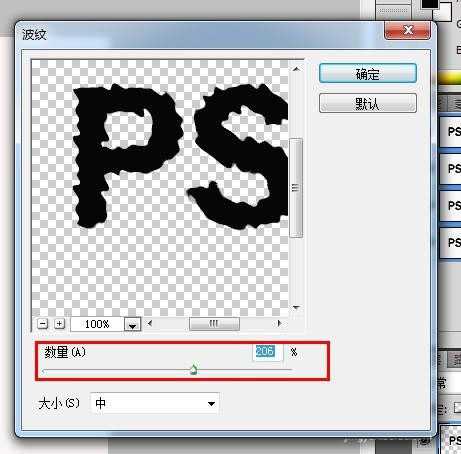Click the PS text preview image
The height and width of the screenshot is (454, 461).
point(160,188)
